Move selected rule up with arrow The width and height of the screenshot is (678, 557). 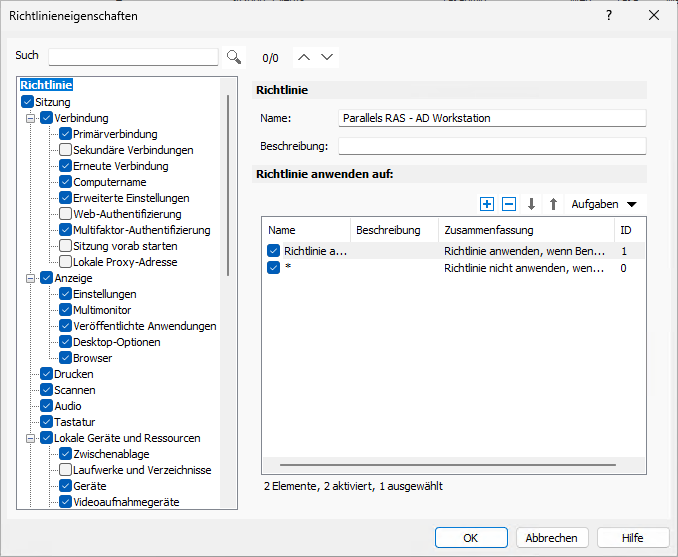point(553,204)
